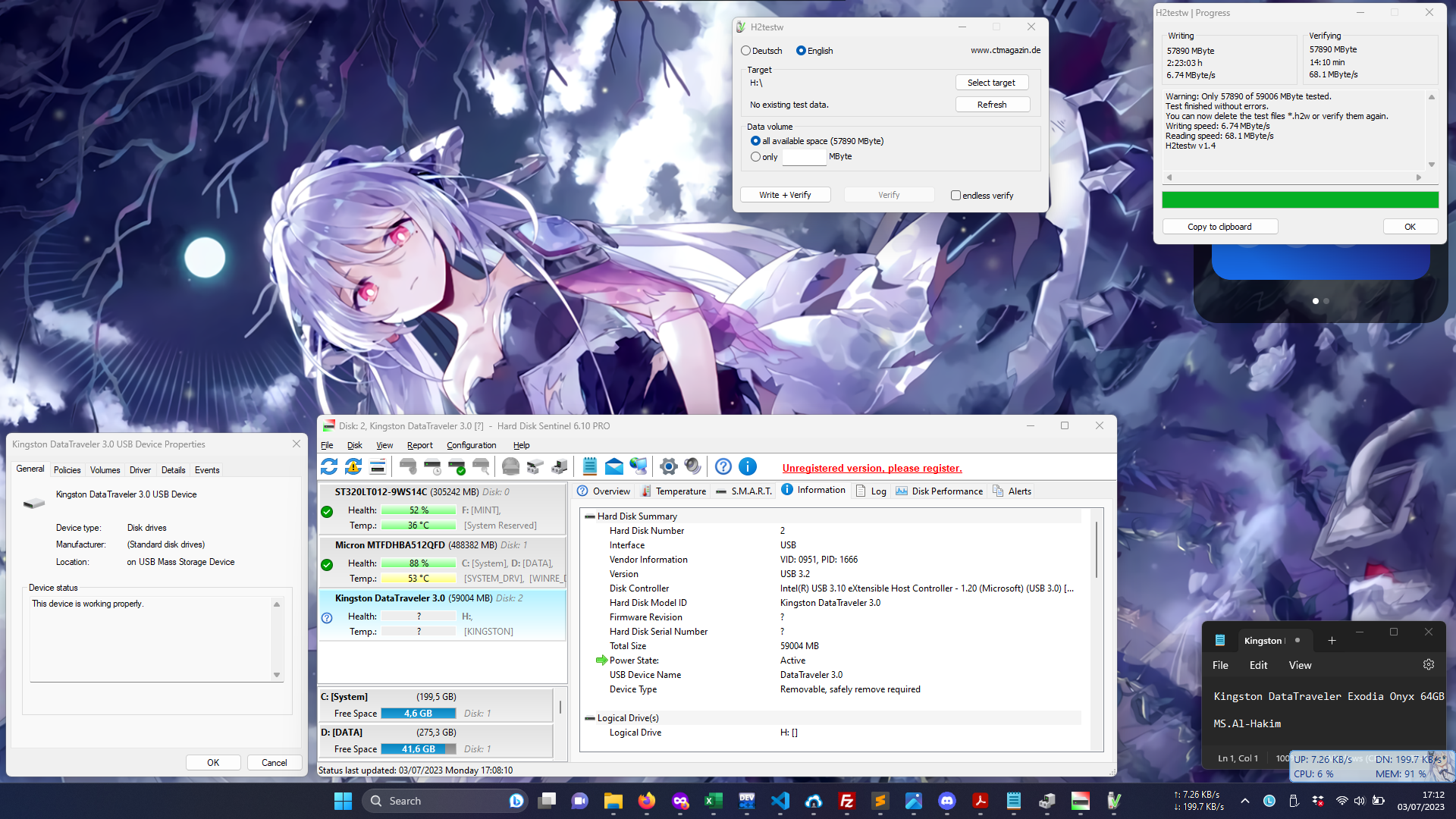Click the Windows Start button
Viewport: 1456px width, 819px height.
(343, 801)
